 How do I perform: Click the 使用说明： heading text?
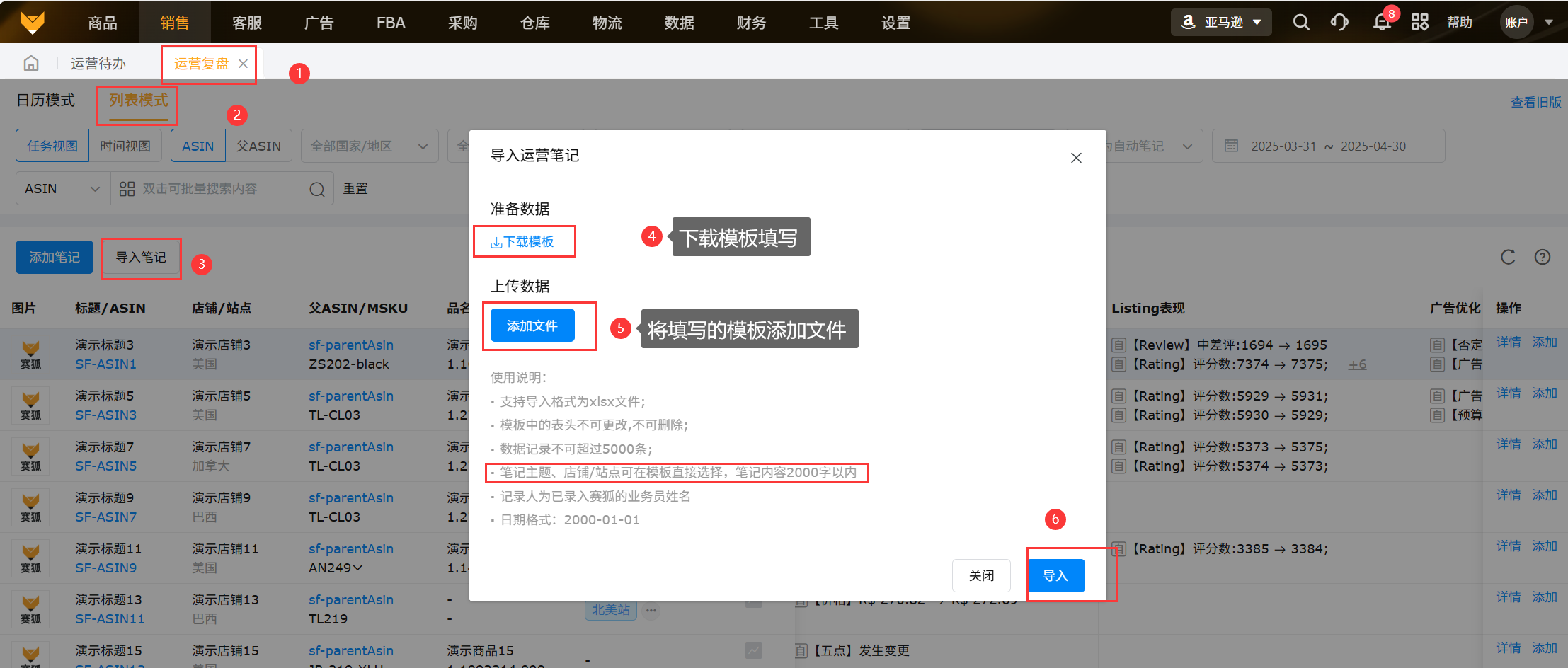click(519, 377)
